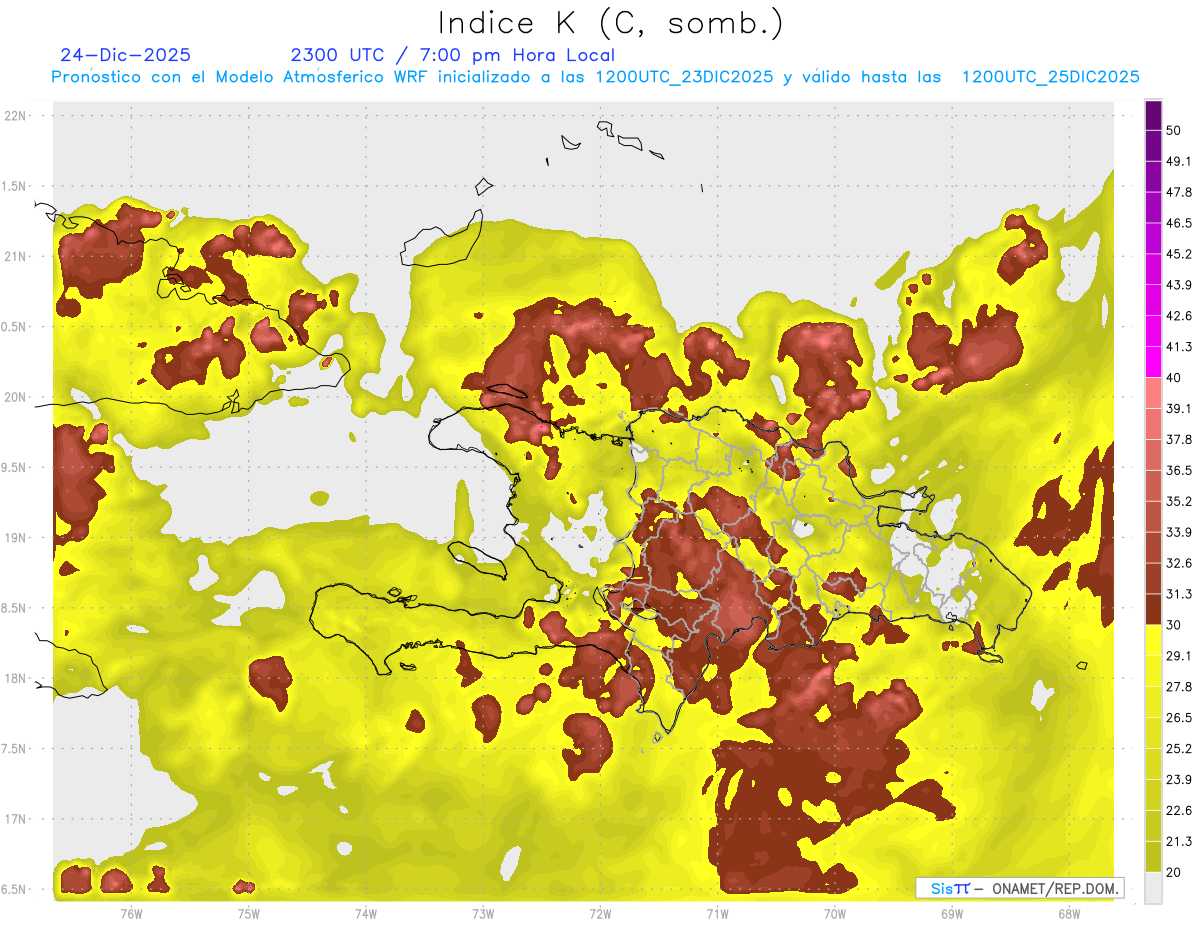Click latitude axis label '22N'
The height and width of the screenshot is (927, 1200).
pos(15,115)
